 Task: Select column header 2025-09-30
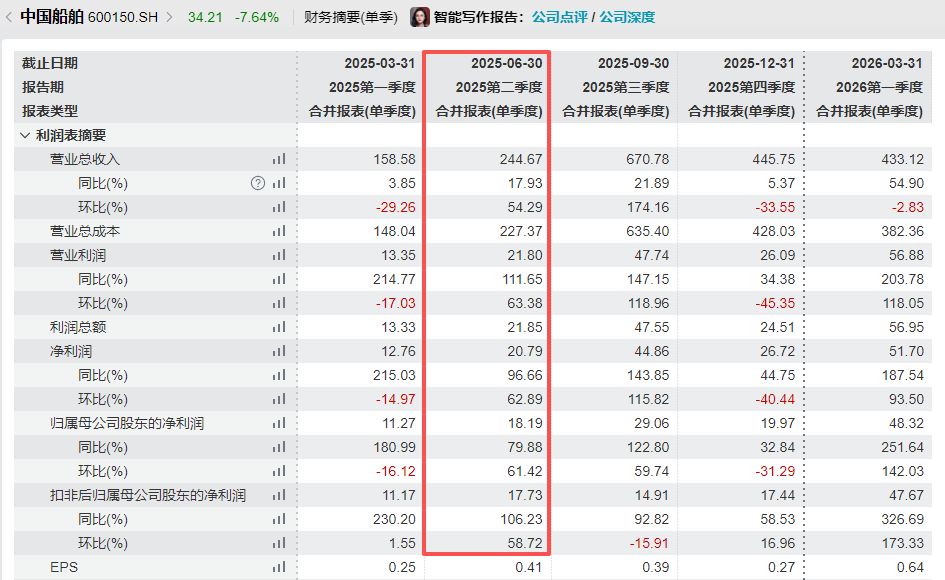[x=633, y=63]
